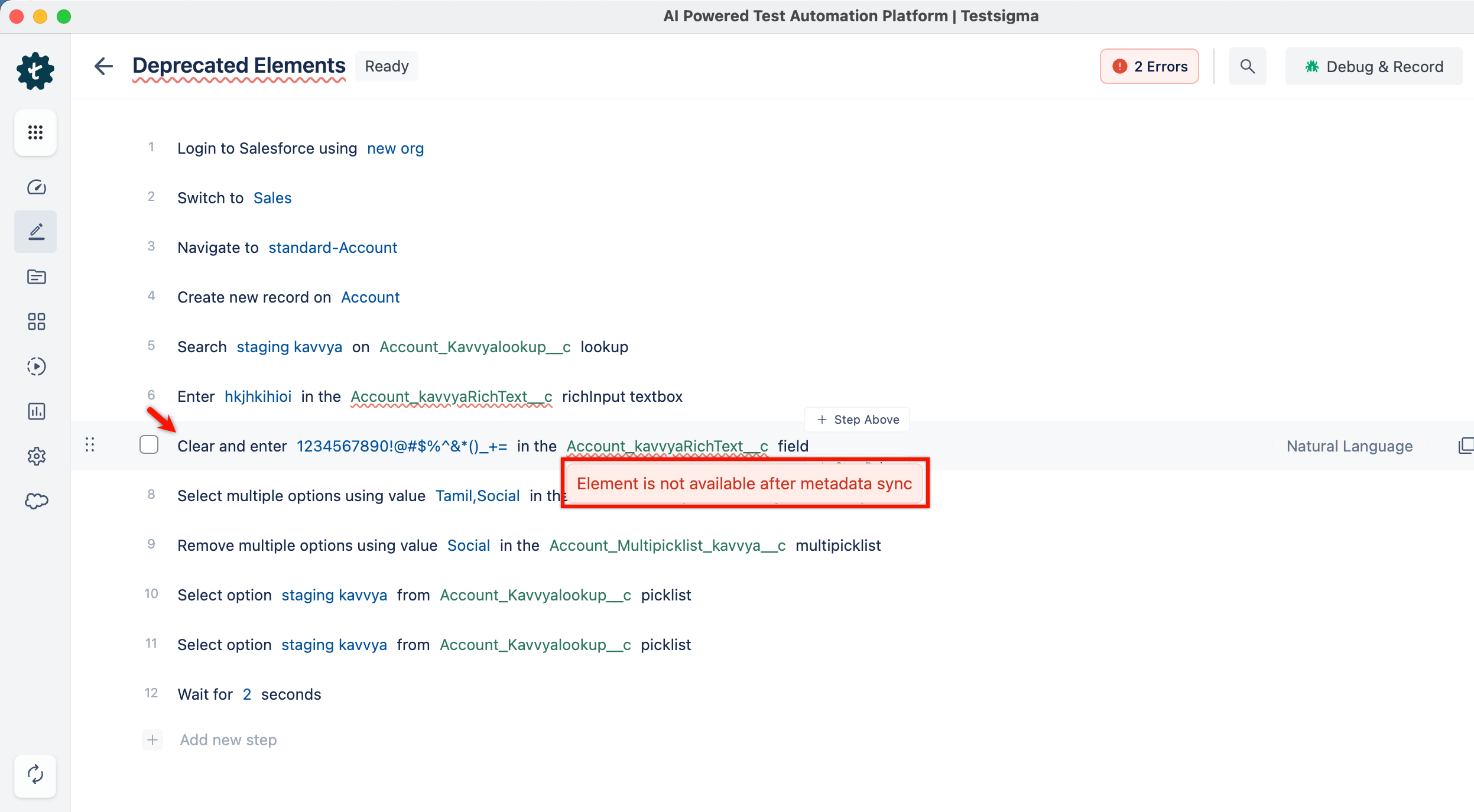Select step 2 Switch to text

[x=210, y=198]
